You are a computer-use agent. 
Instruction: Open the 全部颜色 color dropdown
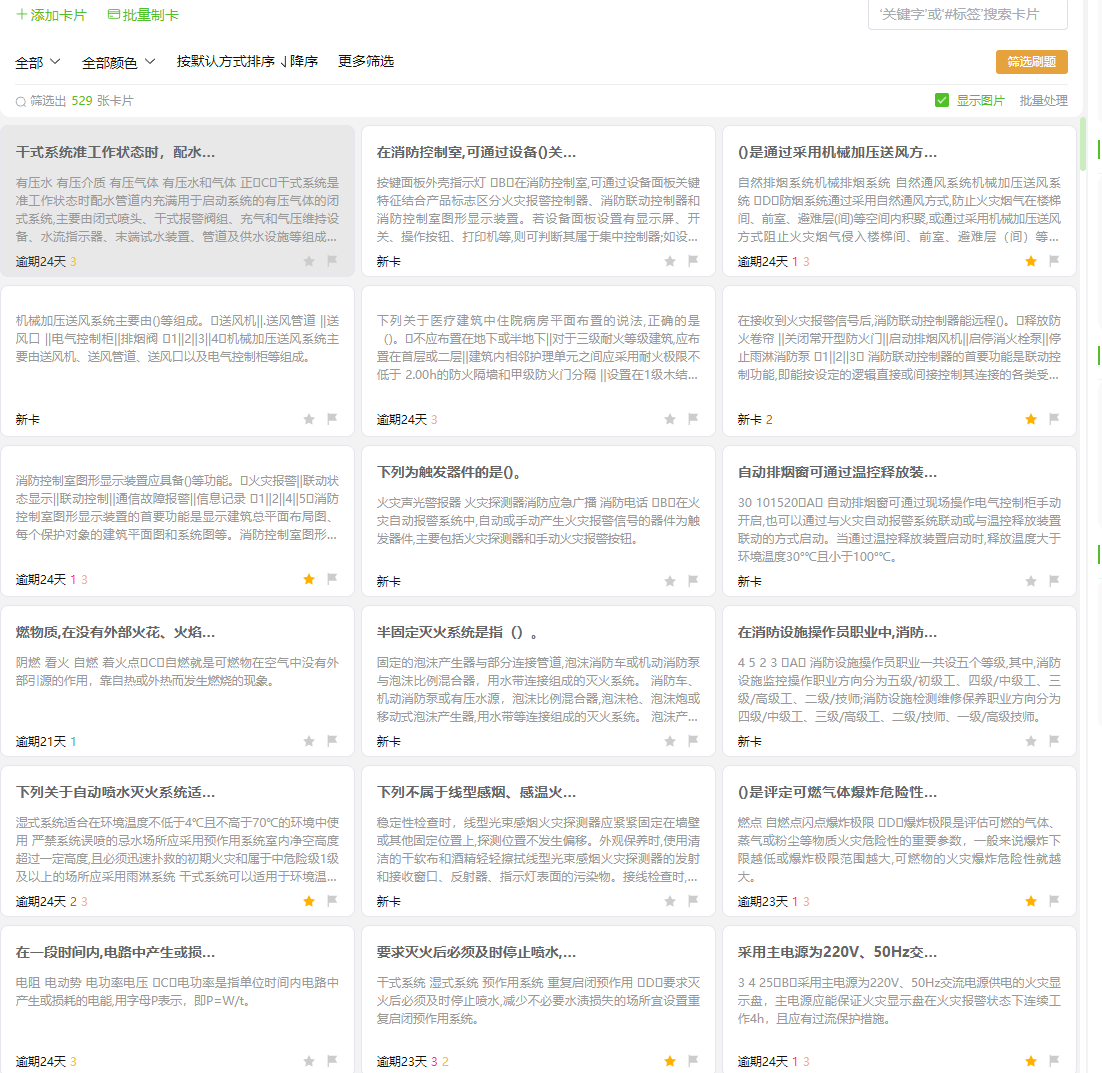(118, 63)
